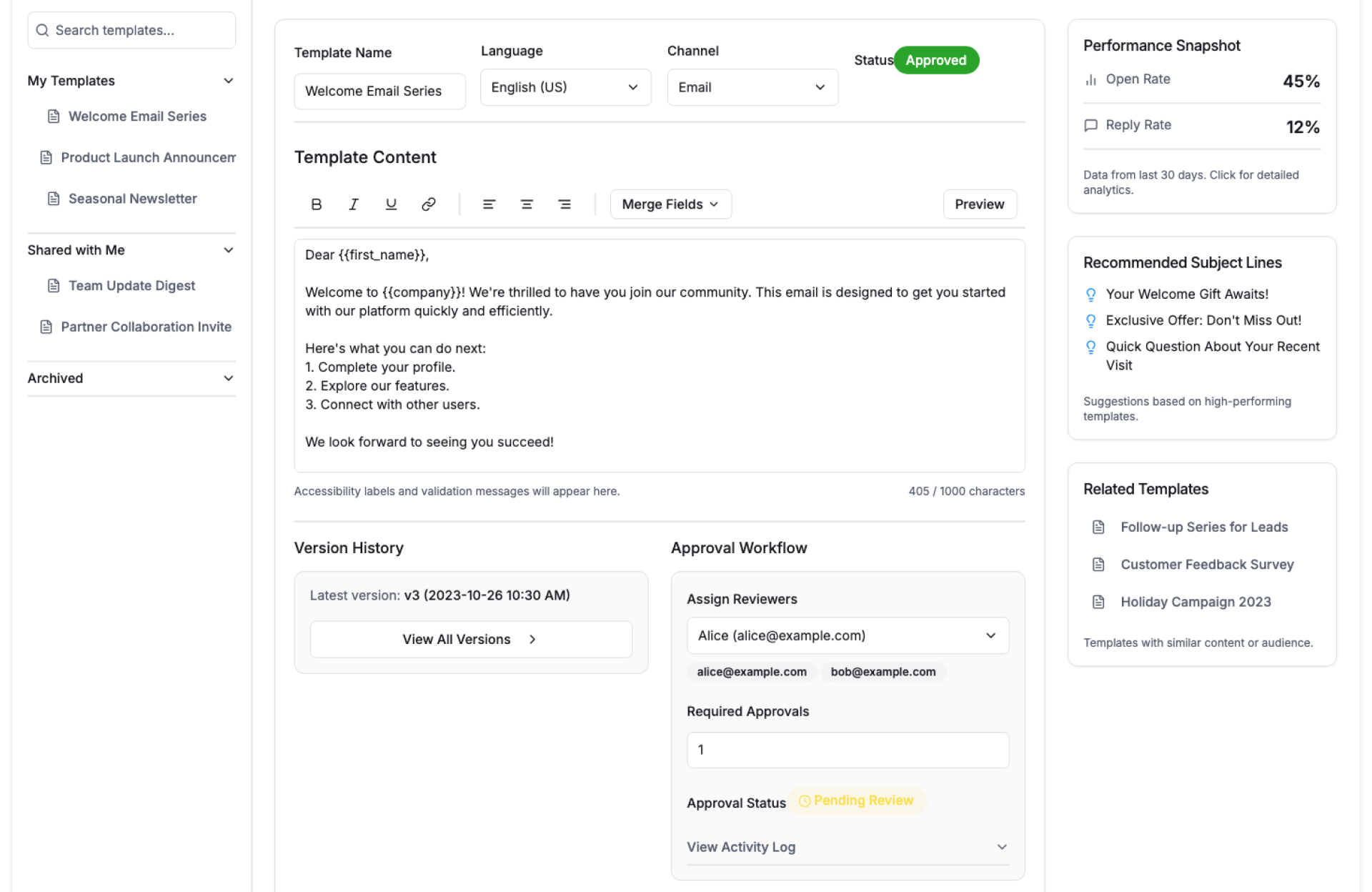Align text left in editor
The width and height of the screenshot is (1372, 892).
pyautogui.click(x=489, y=204)
